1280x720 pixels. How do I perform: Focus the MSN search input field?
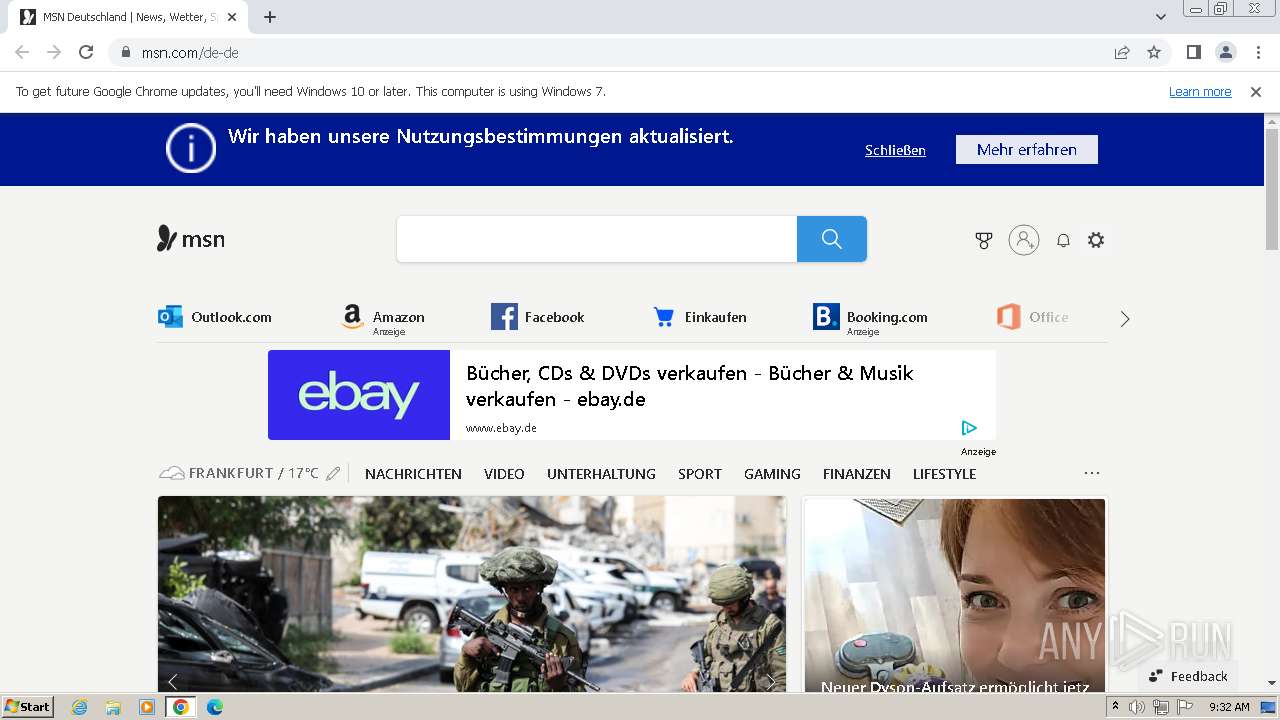pyautogui.click(x=597, y=239)
